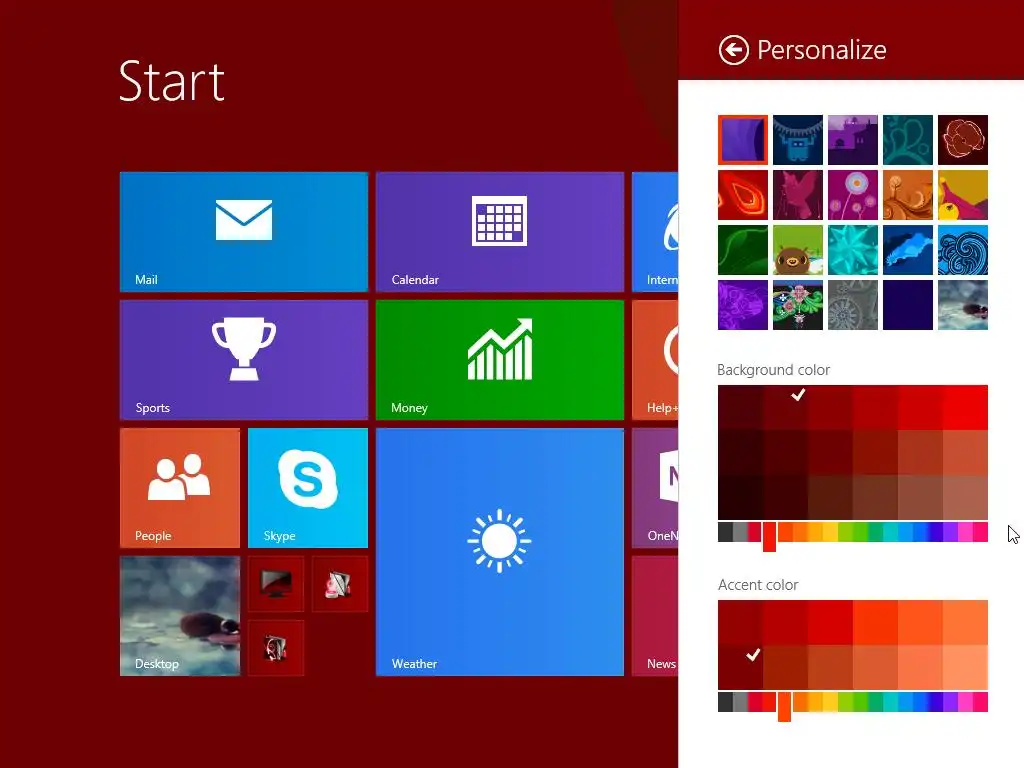This screenshot has height=768, width=1024.
Task: Select the blue robot background pattern
Action: pyautogui.click(x=797, y=140)
